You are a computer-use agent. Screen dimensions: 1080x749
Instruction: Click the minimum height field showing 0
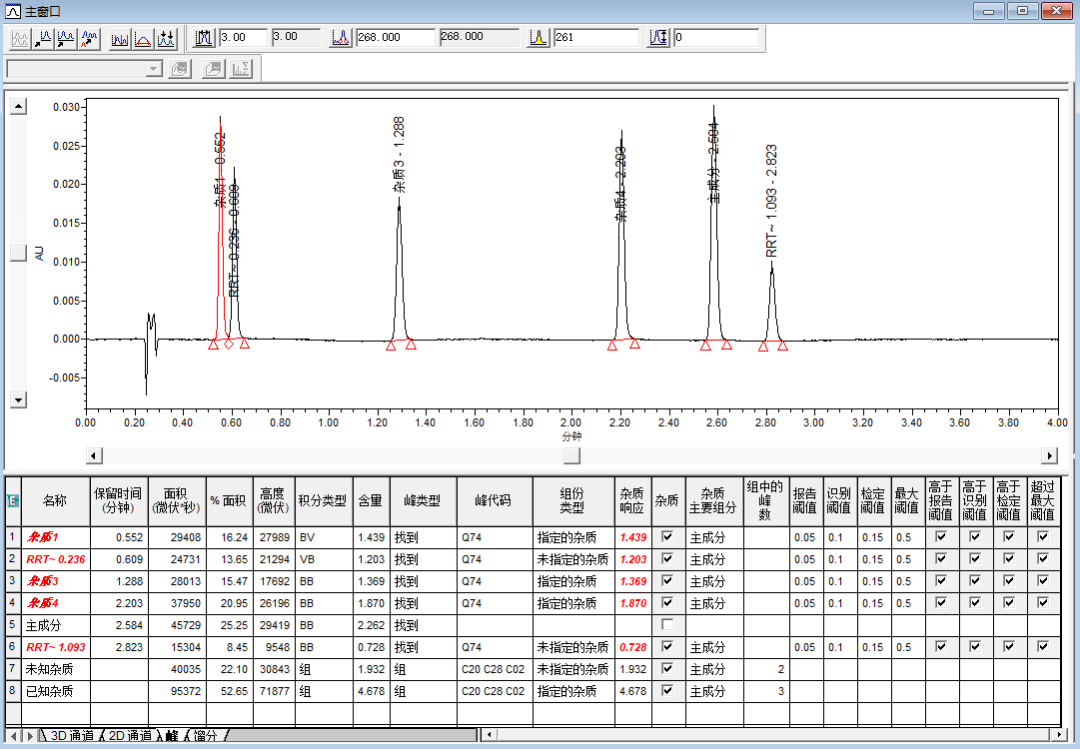pyautogui.click(x=716, y=37)
